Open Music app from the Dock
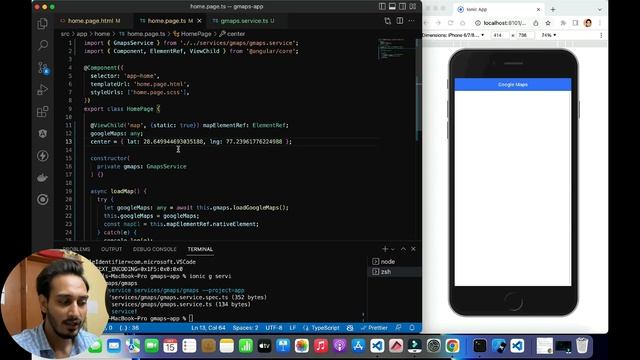 (x=321, y=346)
